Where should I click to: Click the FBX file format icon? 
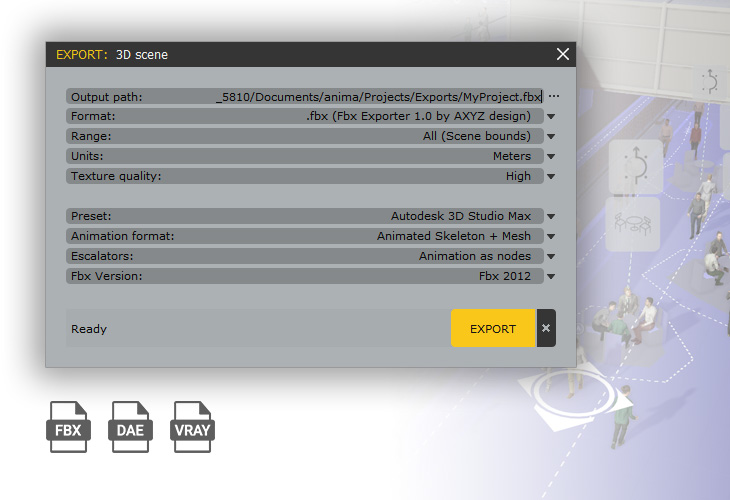click(68, 427)
